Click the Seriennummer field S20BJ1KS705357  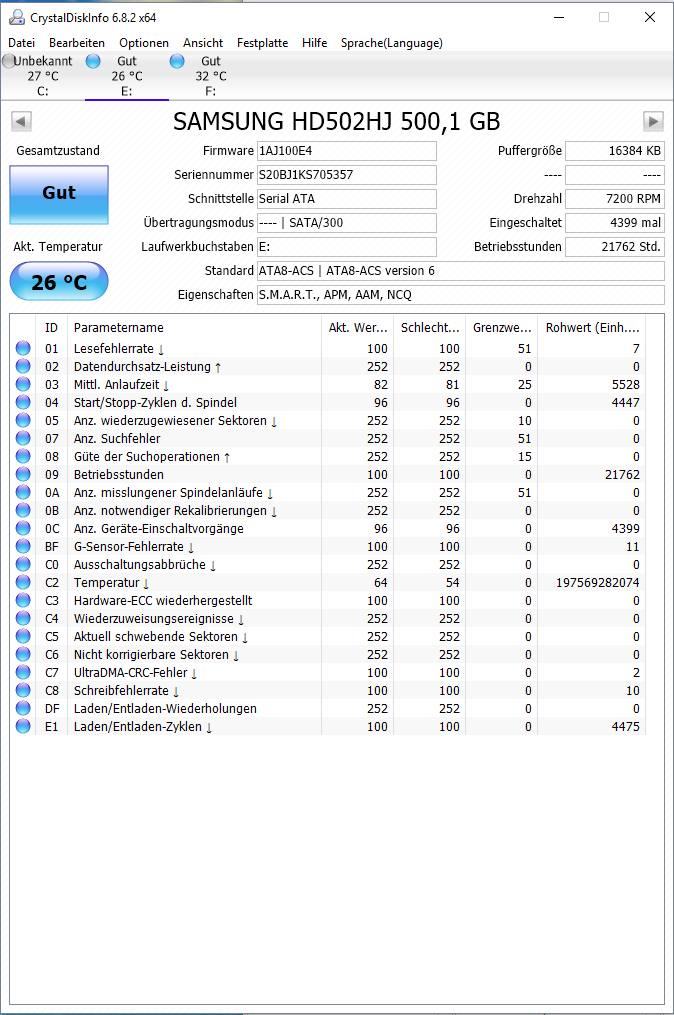coord(346,175)
